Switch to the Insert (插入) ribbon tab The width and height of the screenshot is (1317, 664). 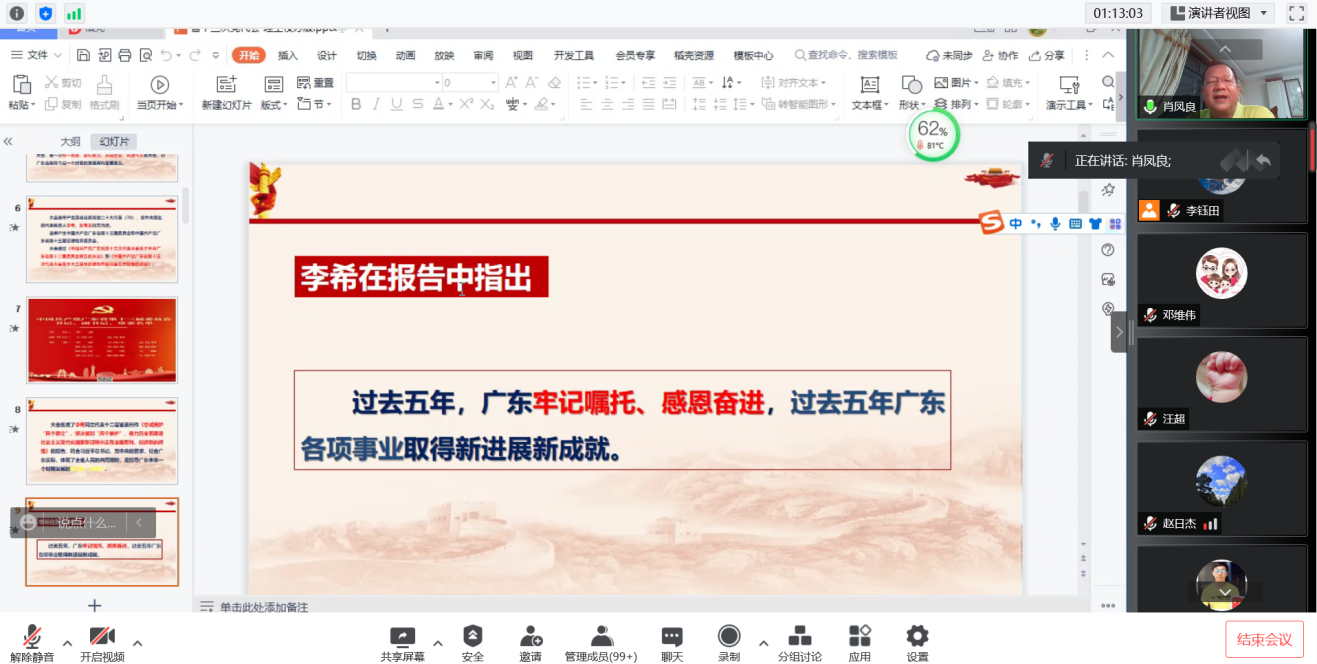[288, 55]
